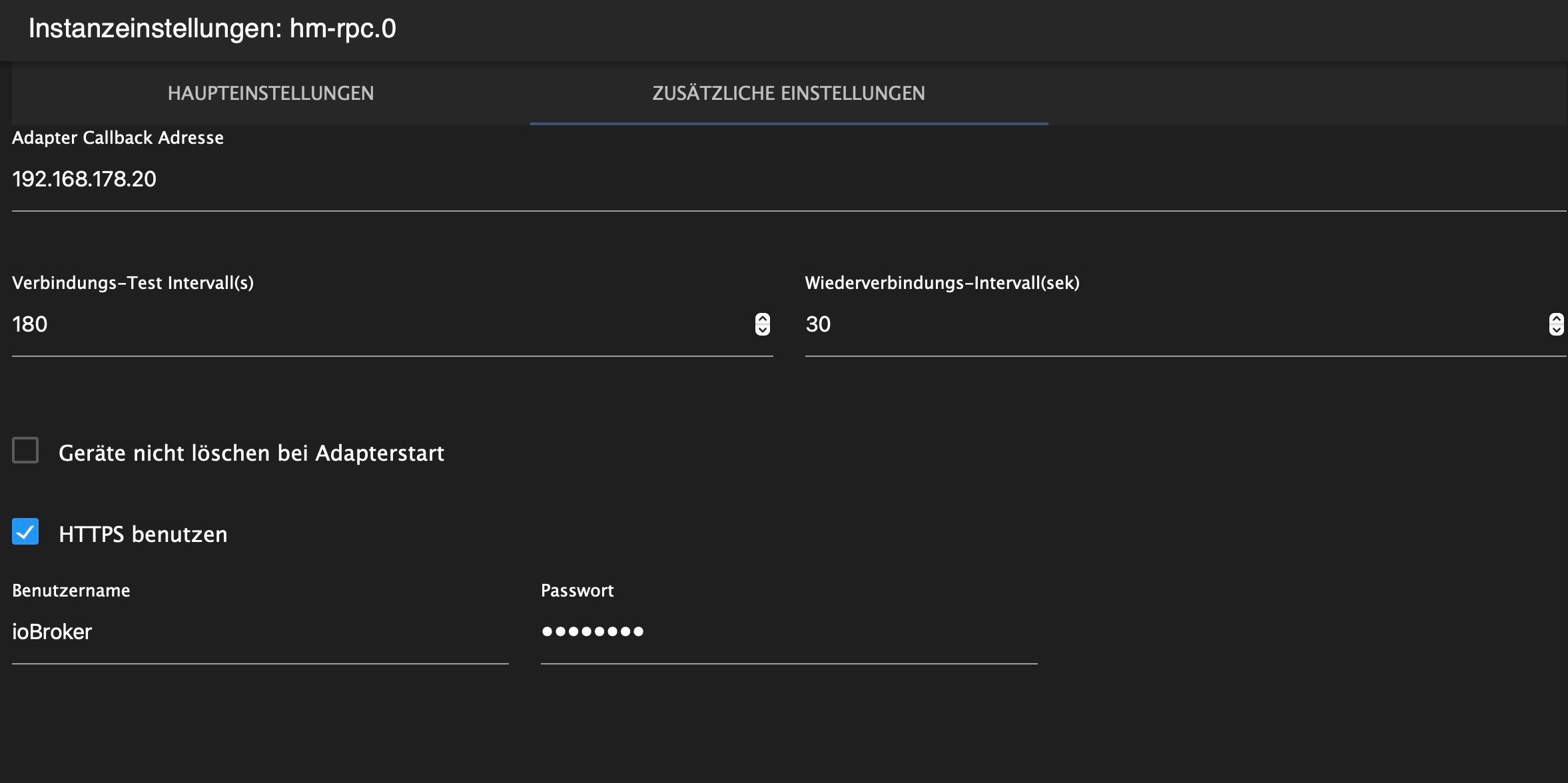Screen dimensions: 1568x783
Task: Click the Adapter Callback Adresse value 192.168.178.20
Action: (84, 179)
